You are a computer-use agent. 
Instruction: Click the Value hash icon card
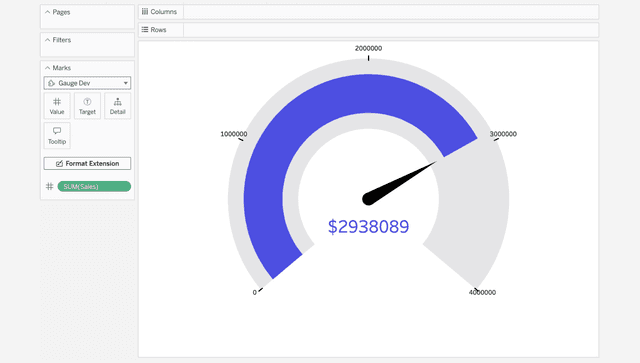point(57,106)
